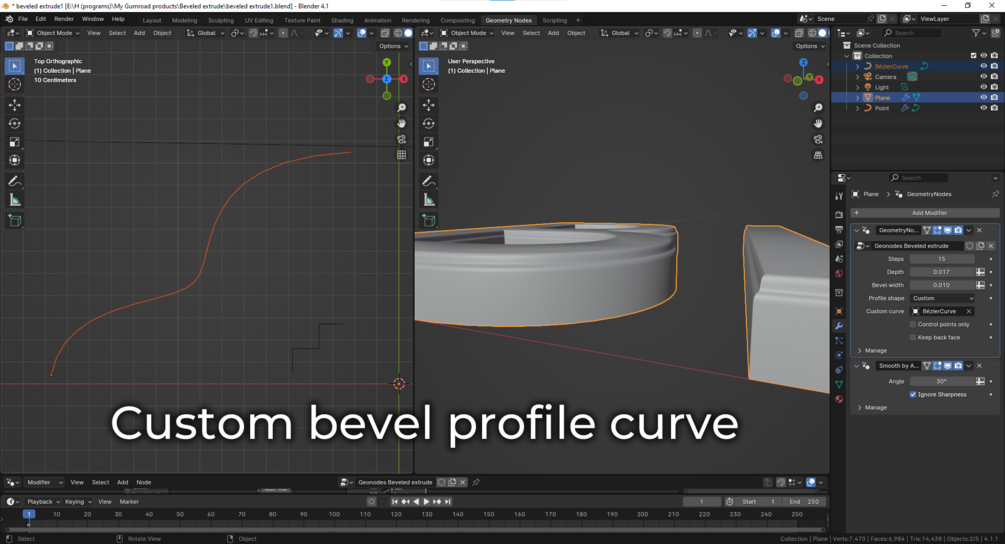
Task: Expand the Plane outliner item
Action: pos(858,97)
